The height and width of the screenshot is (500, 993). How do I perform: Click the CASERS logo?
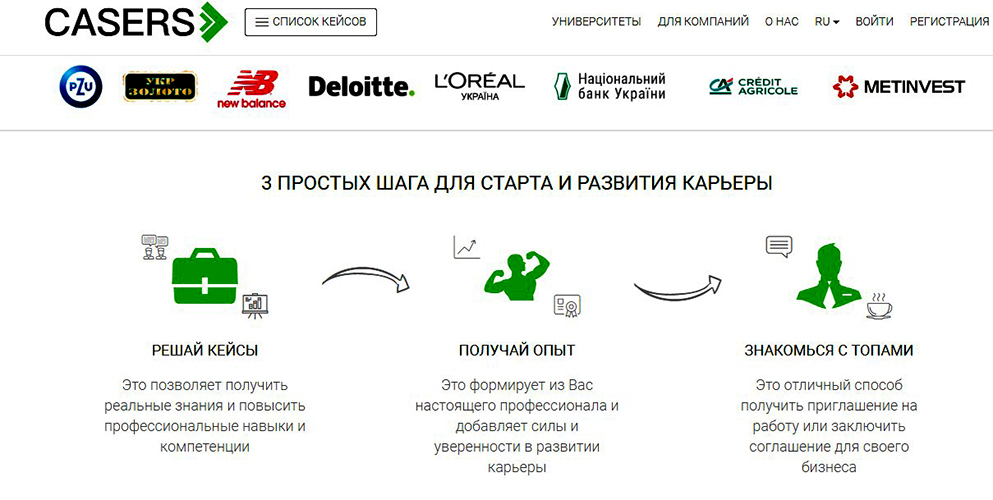coord(136,22)
